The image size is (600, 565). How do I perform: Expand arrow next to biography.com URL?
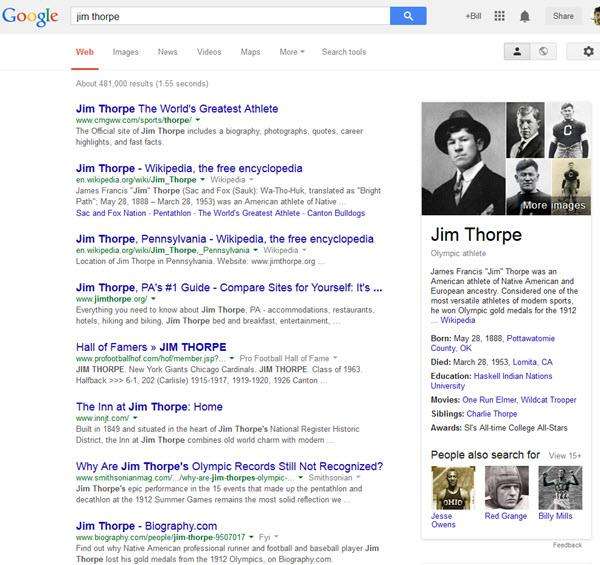coord(251,537)
